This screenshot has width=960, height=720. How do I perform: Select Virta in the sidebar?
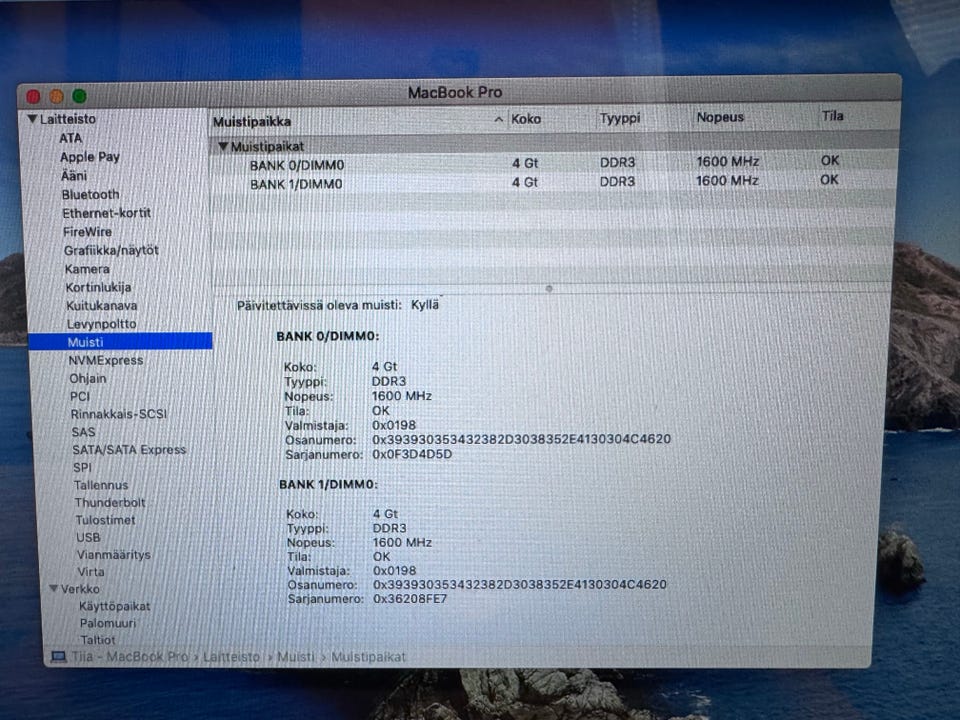(x=91, y=571)
